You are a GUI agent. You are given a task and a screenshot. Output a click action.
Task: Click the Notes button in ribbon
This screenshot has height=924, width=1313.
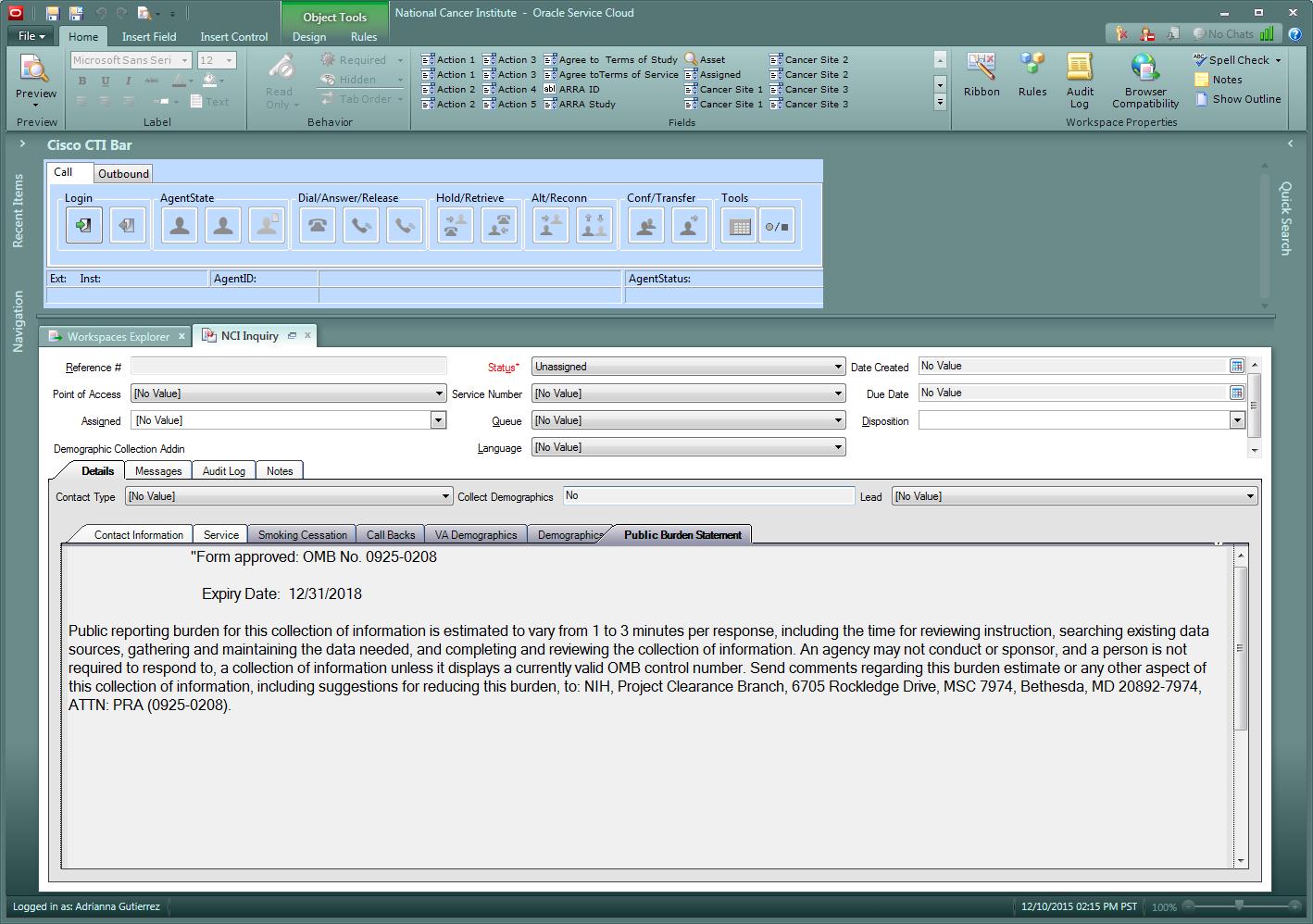tap(1219, 80)
